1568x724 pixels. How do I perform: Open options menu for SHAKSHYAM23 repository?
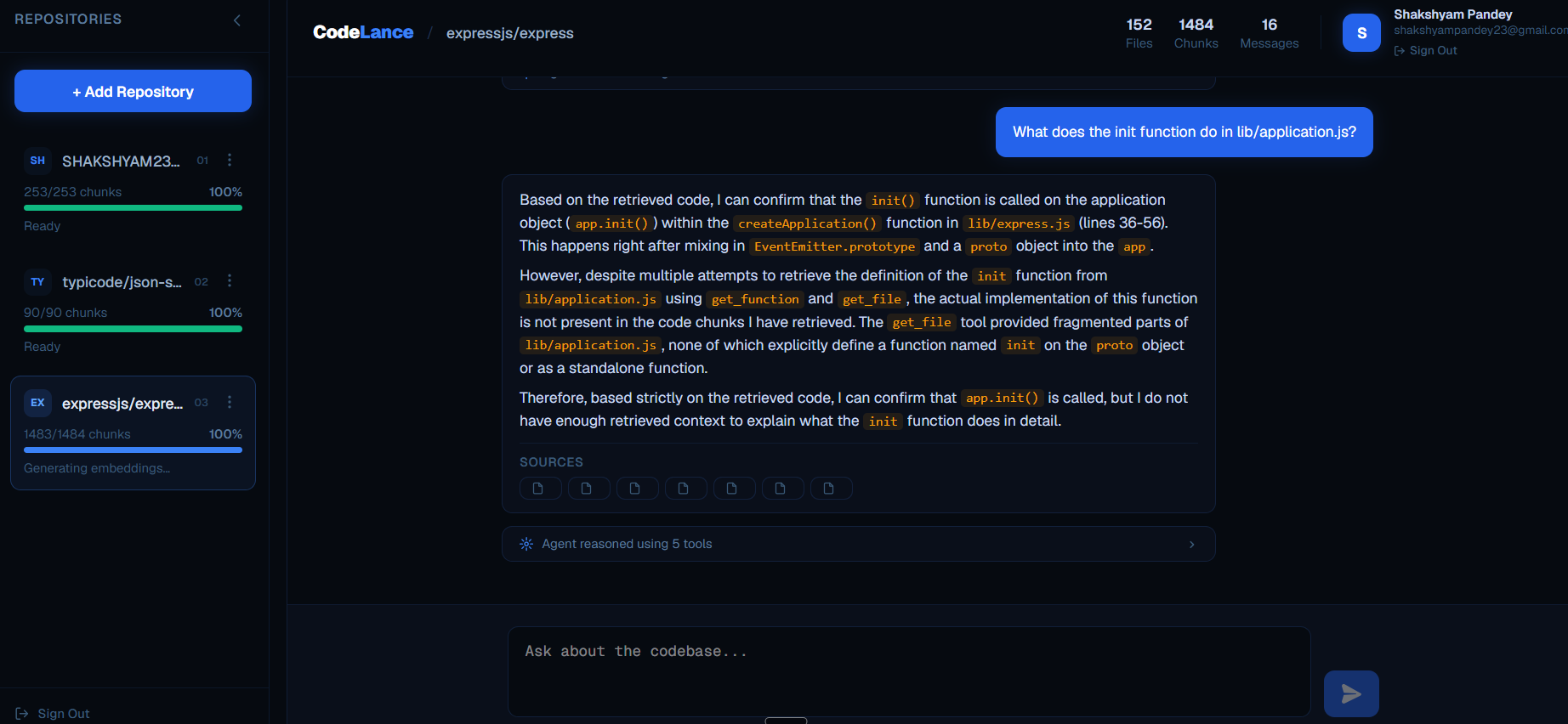coord(230,160)
